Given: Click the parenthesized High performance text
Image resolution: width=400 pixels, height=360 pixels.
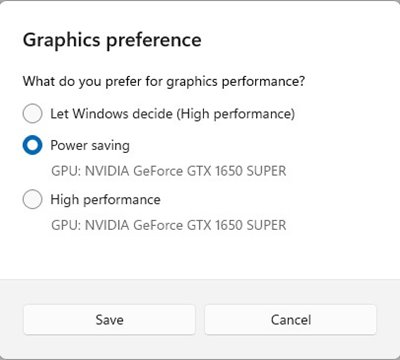Looking at the screenshot, I should tap(236, 114).
